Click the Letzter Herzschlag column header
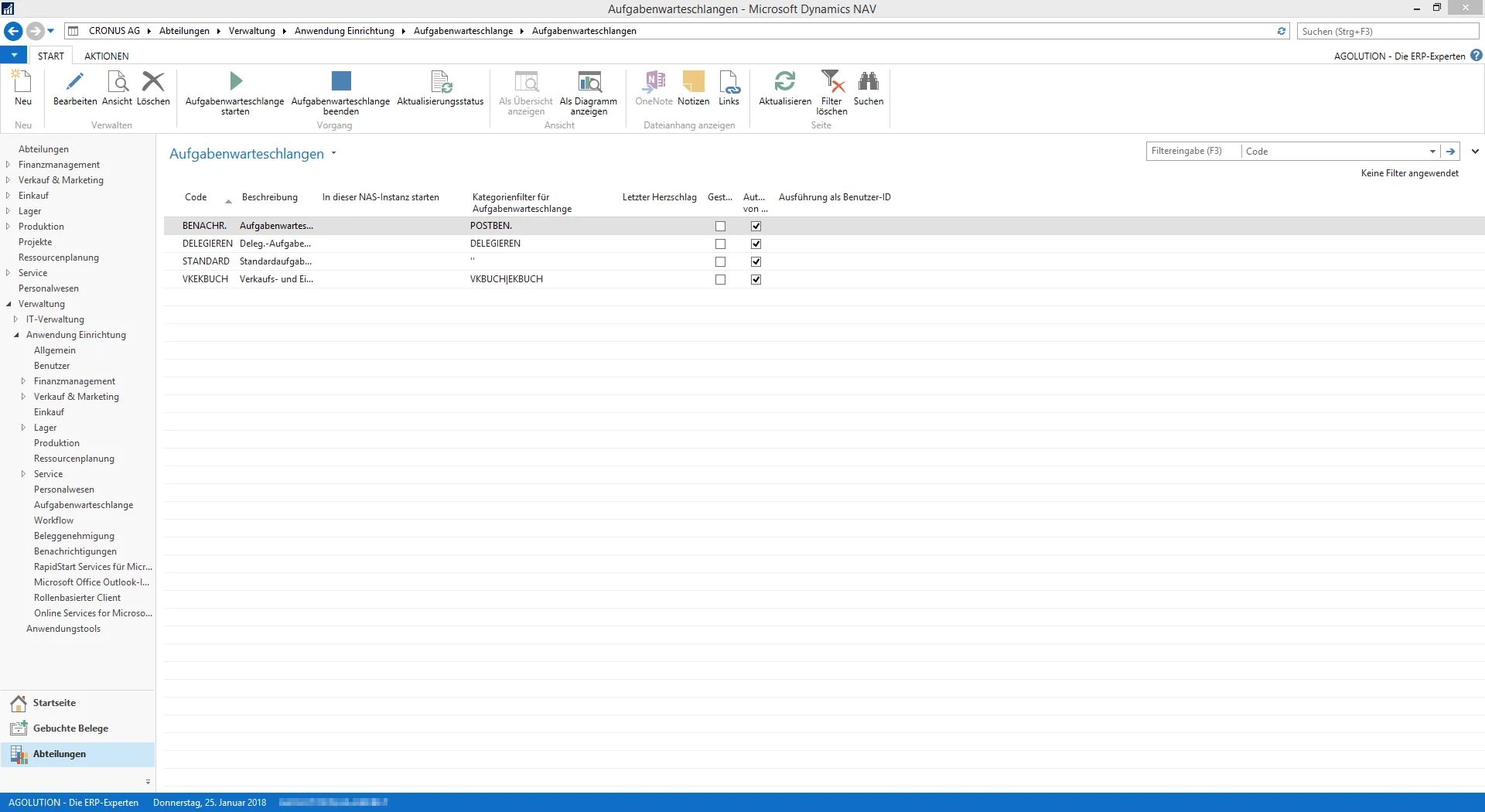This screenshot has height=812, width=1485. (659, 197)
